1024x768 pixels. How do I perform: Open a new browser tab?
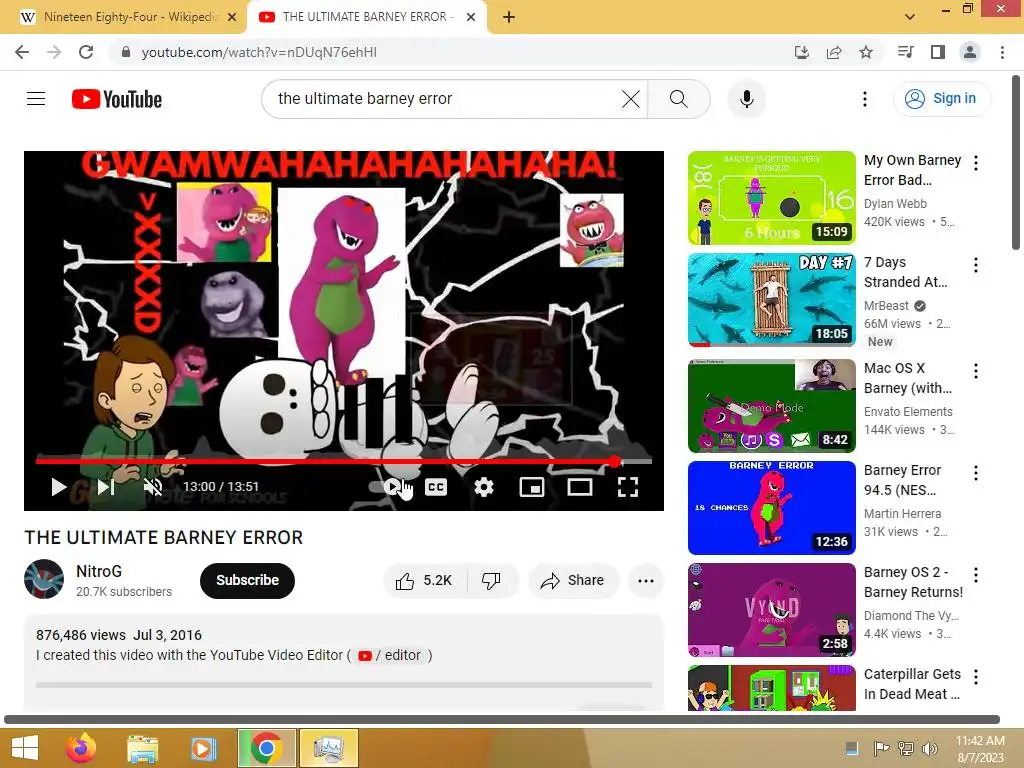pyautogui.click(x=509, y=17)
